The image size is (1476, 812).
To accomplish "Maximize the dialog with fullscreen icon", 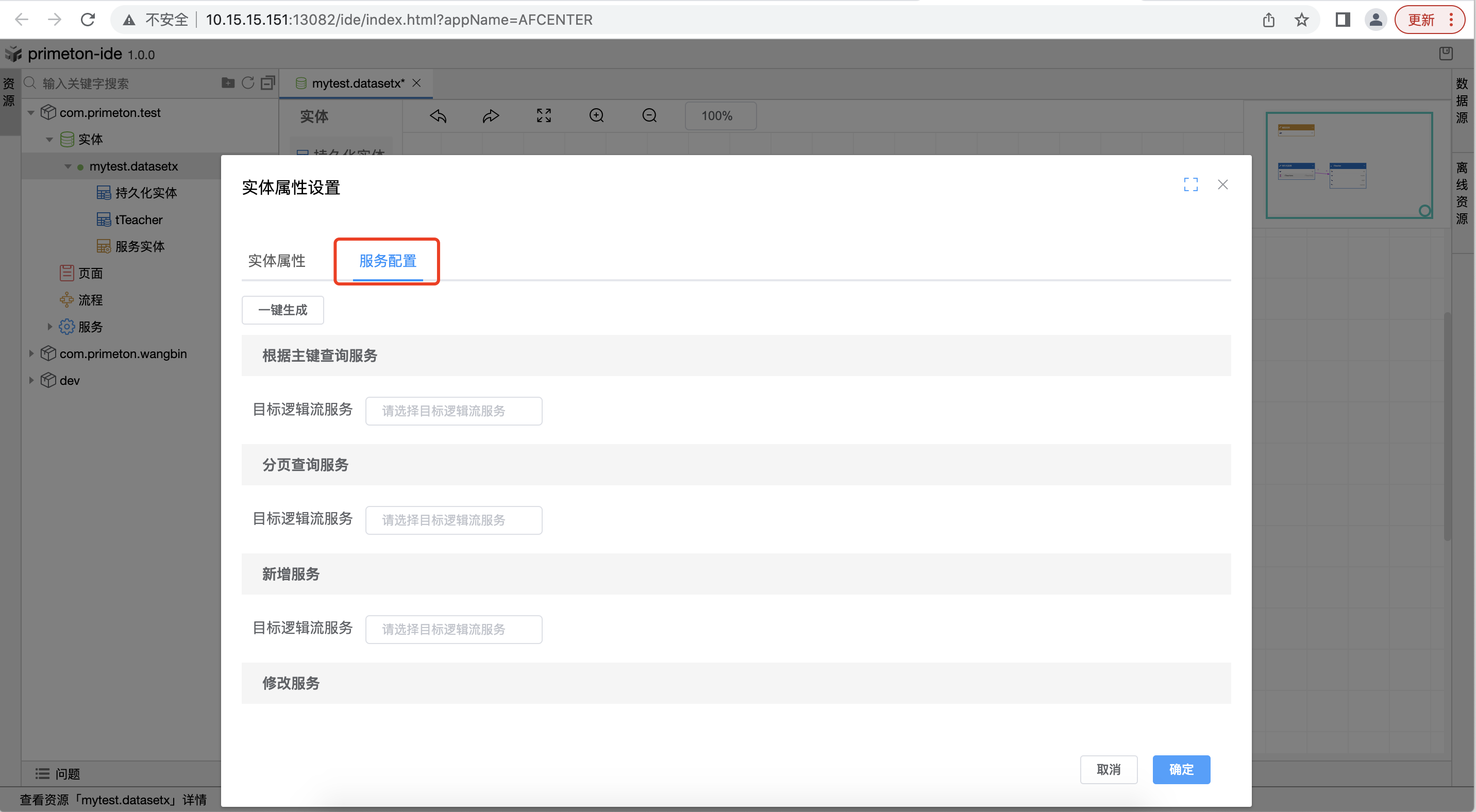I will tap(1190, 184).
